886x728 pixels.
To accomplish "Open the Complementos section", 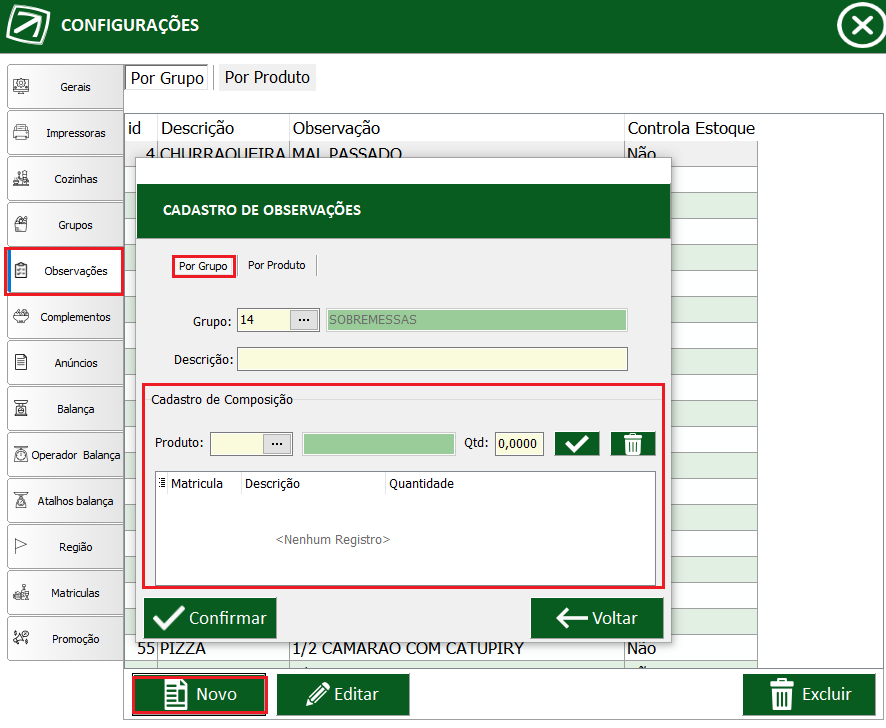I will click(66, 317).
